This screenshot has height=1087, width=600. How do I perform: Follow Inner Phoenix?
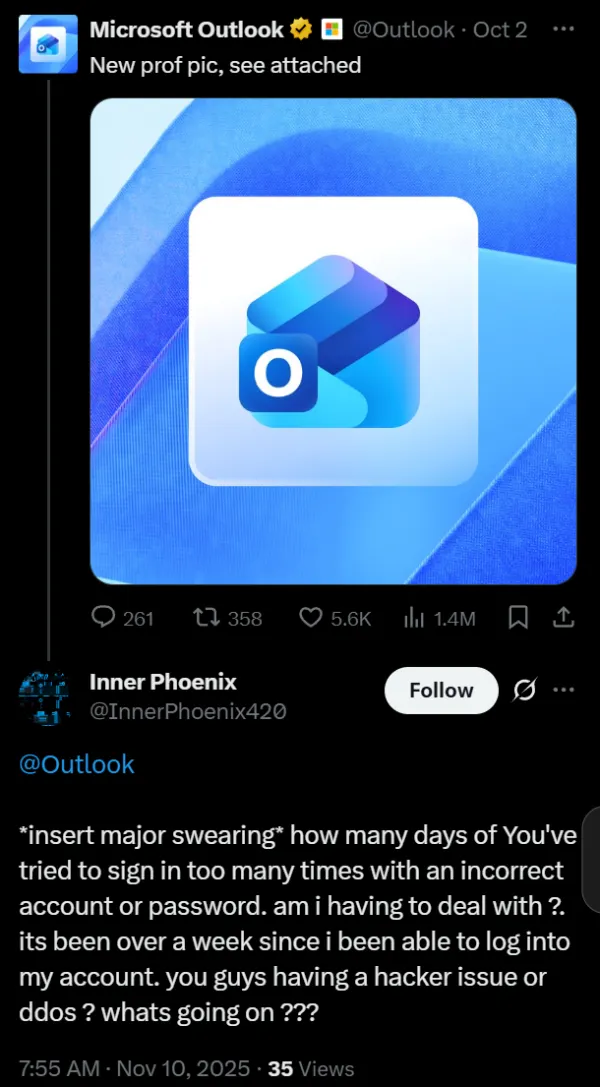[441, 690]
